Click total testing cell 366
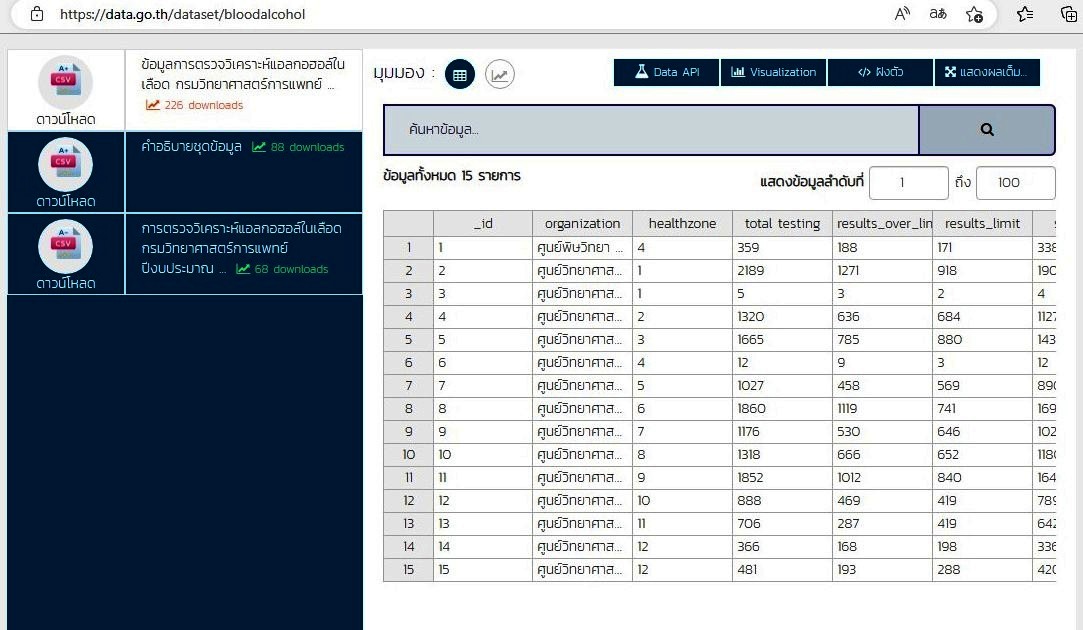Screen dimensions: 1083x630 tap(783, 546)
